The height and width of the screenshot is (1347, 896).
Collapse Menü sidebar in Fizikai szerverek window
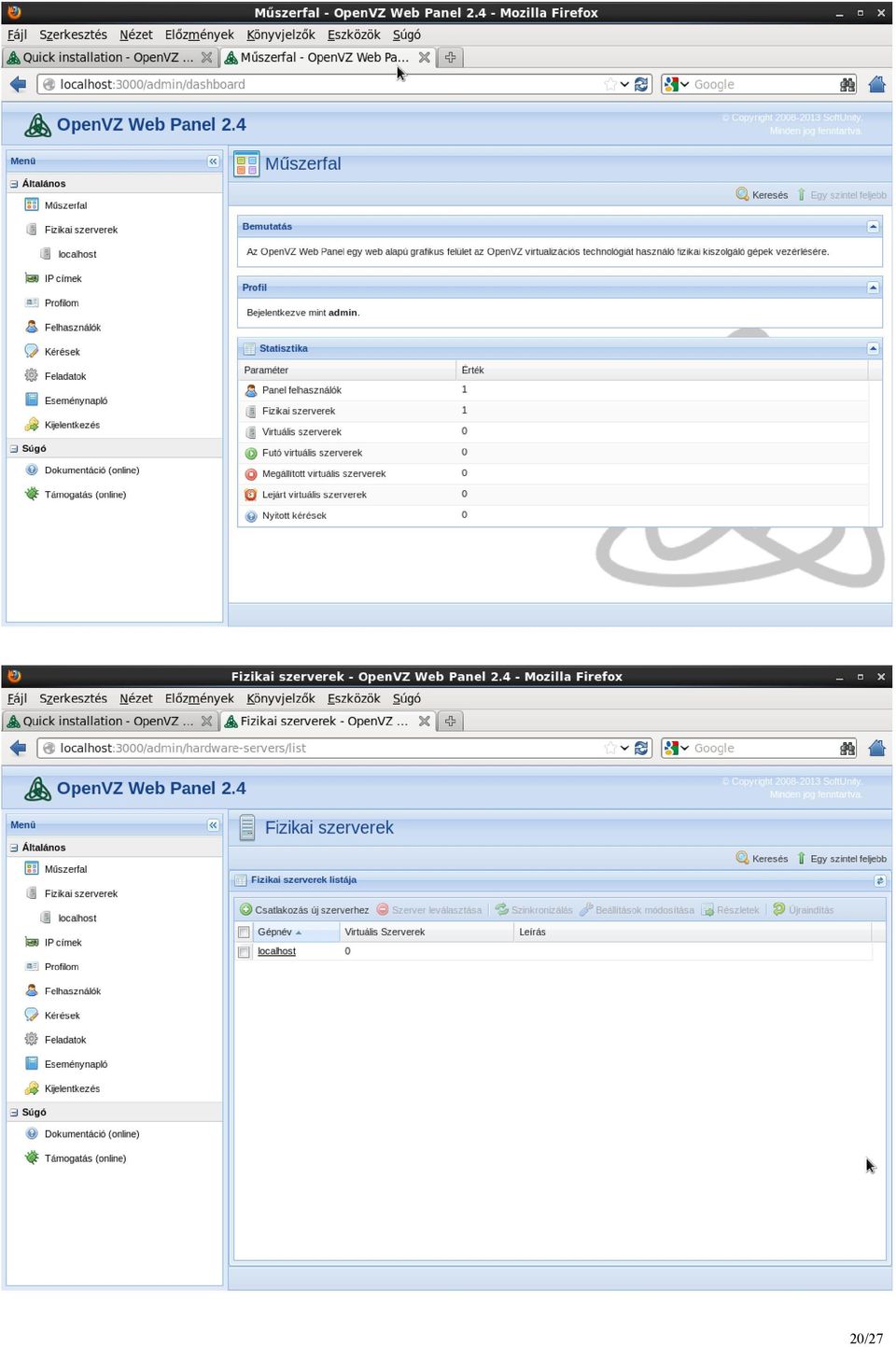213,825
